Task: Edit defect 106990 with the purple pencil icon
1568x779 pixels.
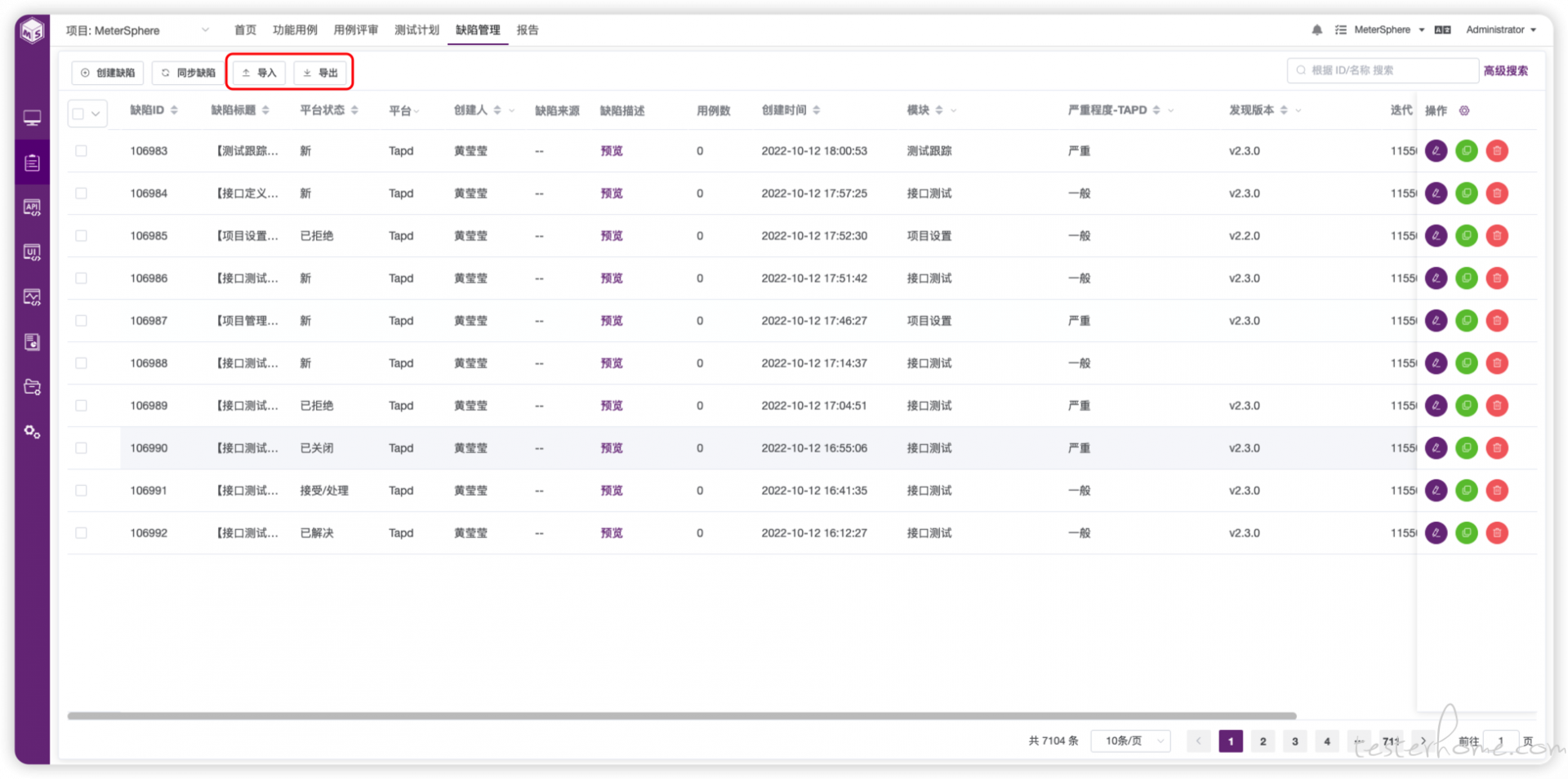Action: click(1436, 447)
